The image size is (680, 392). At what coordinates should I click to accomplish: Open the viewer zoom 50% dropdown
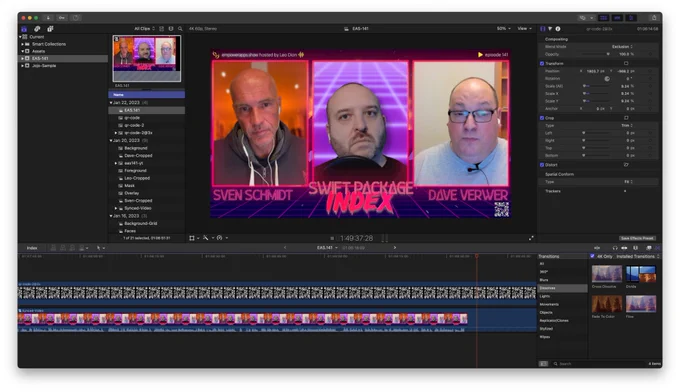coord(503,29)
